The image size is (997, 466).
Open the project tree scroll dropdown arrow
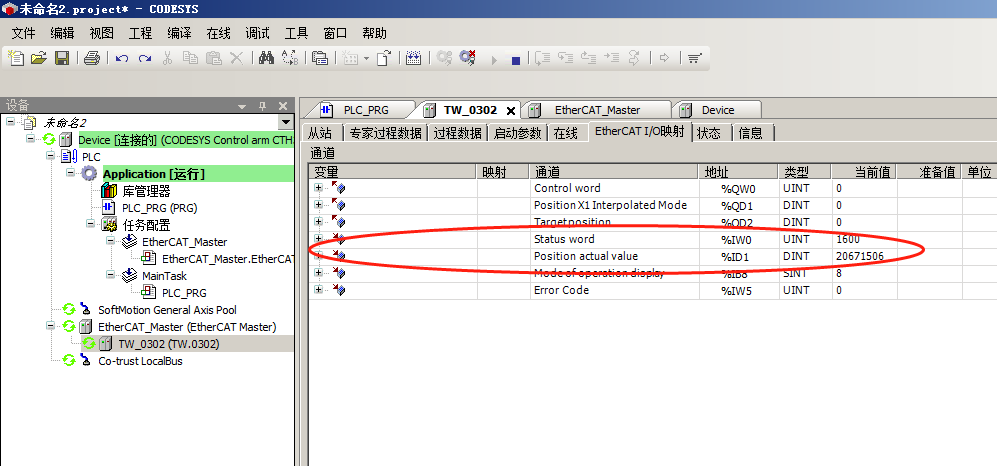tap(286, 122)
